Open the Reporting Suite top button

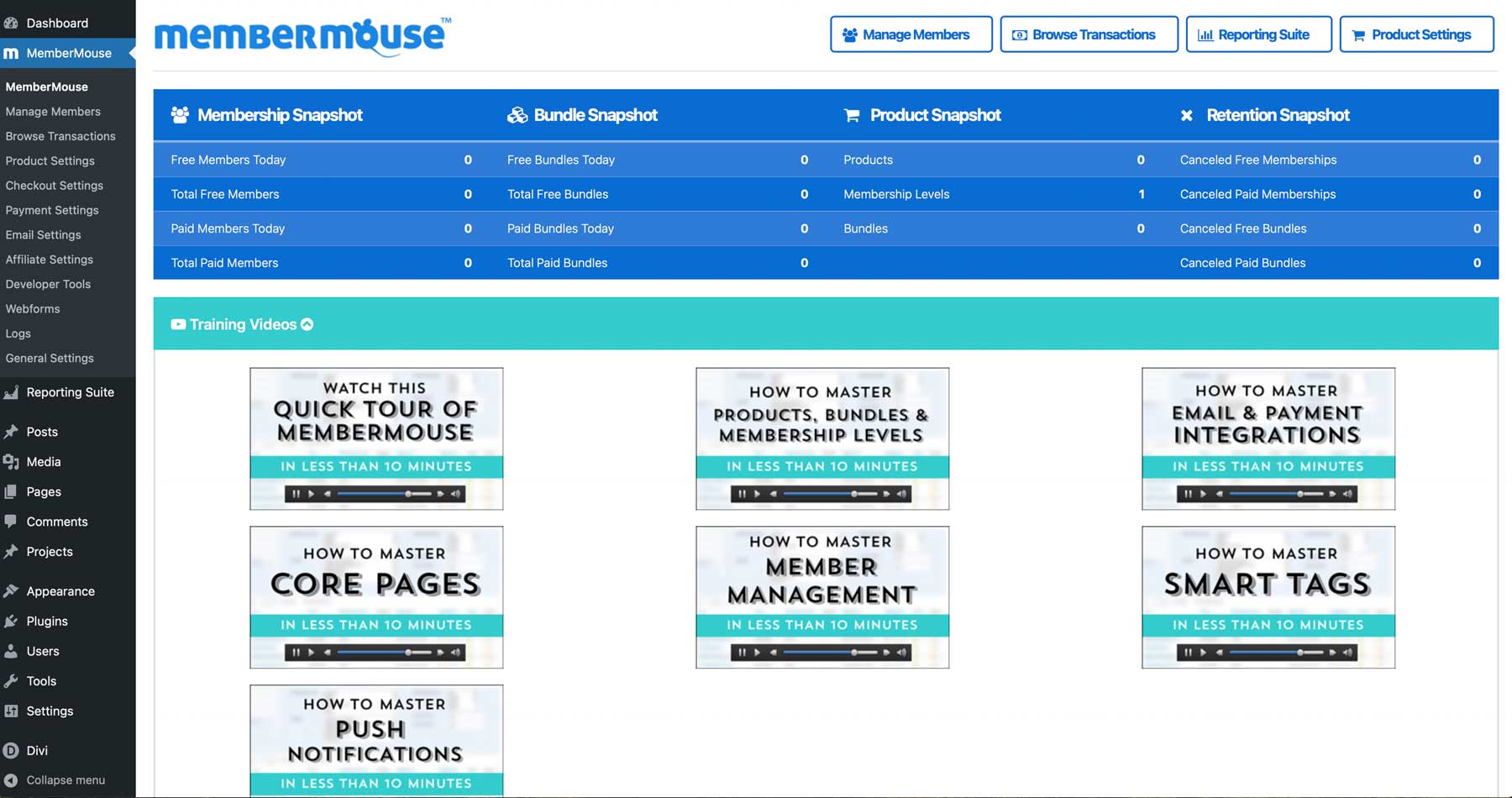(x=1258, y=34)
